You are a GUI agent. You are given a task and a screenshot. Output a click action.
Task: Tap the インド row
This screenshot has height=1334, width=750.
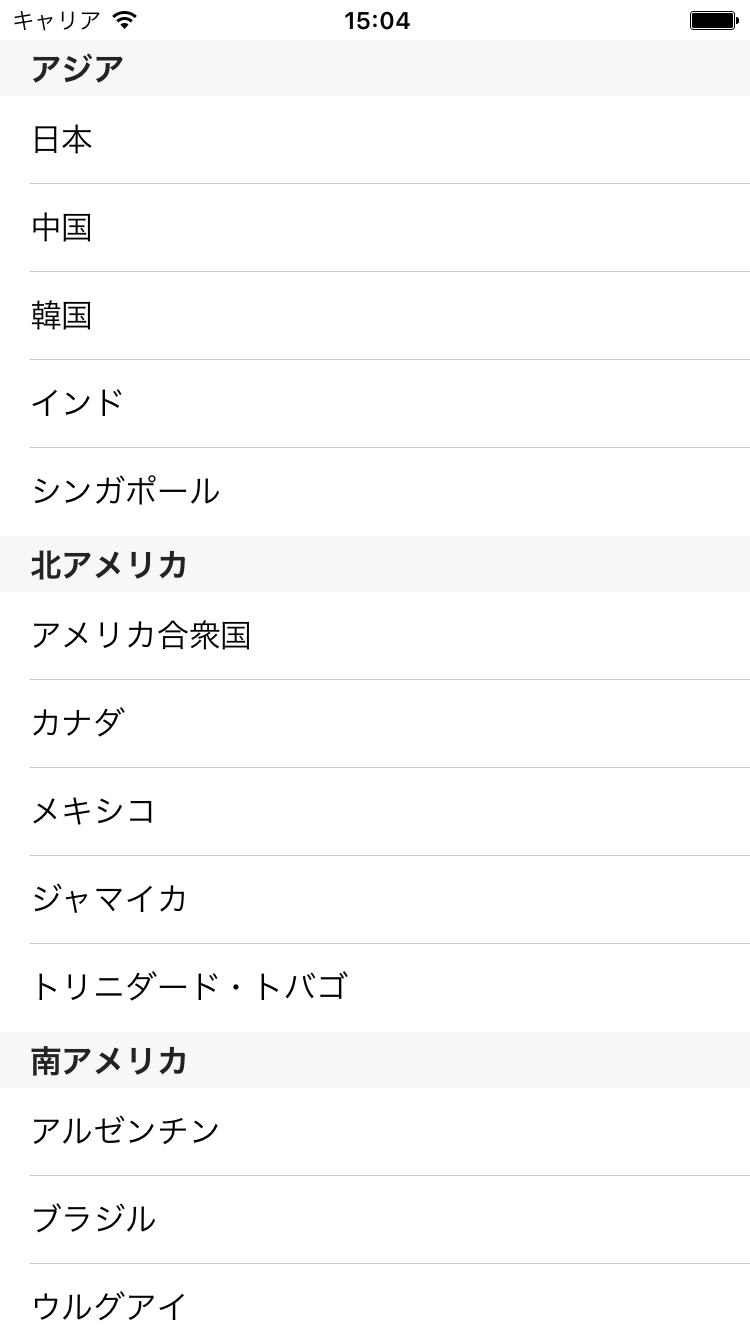pyautogui.click(x=78, y=404)
